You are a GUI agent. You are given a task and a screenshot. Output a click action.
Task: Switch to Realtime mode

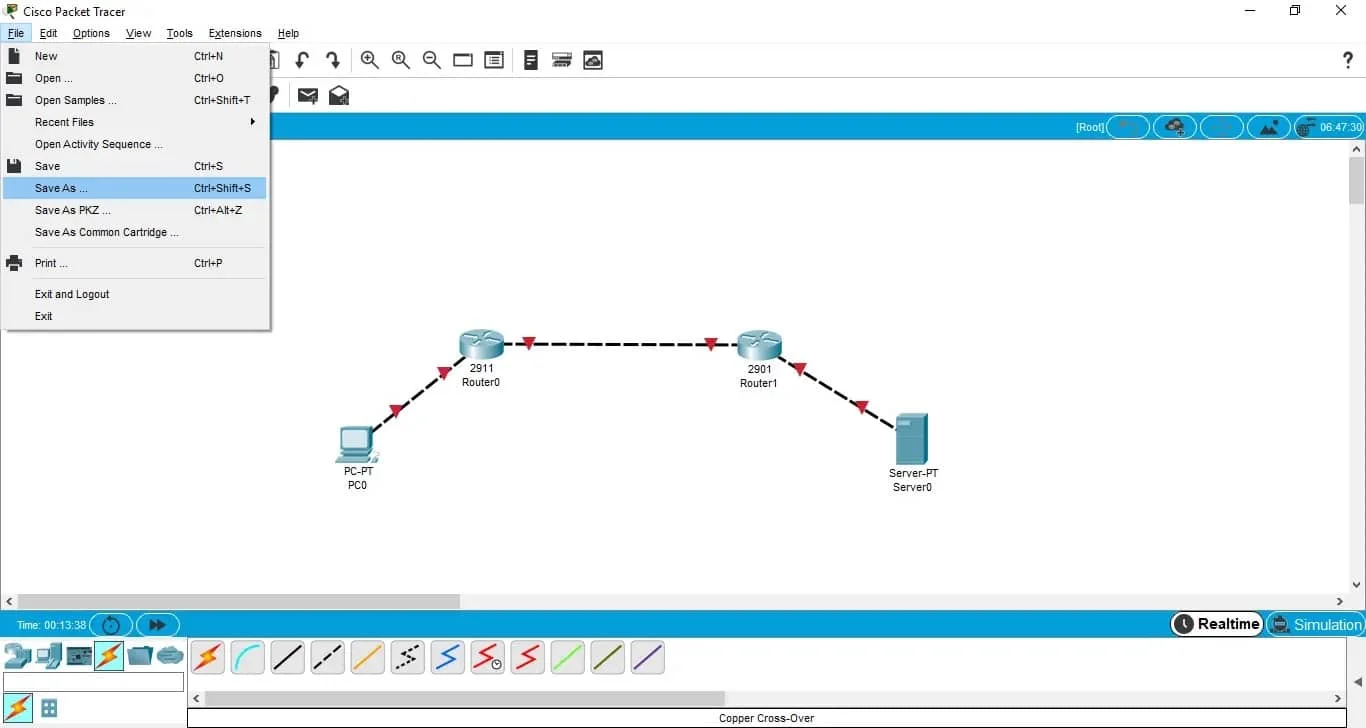(x=1216, y=624)
